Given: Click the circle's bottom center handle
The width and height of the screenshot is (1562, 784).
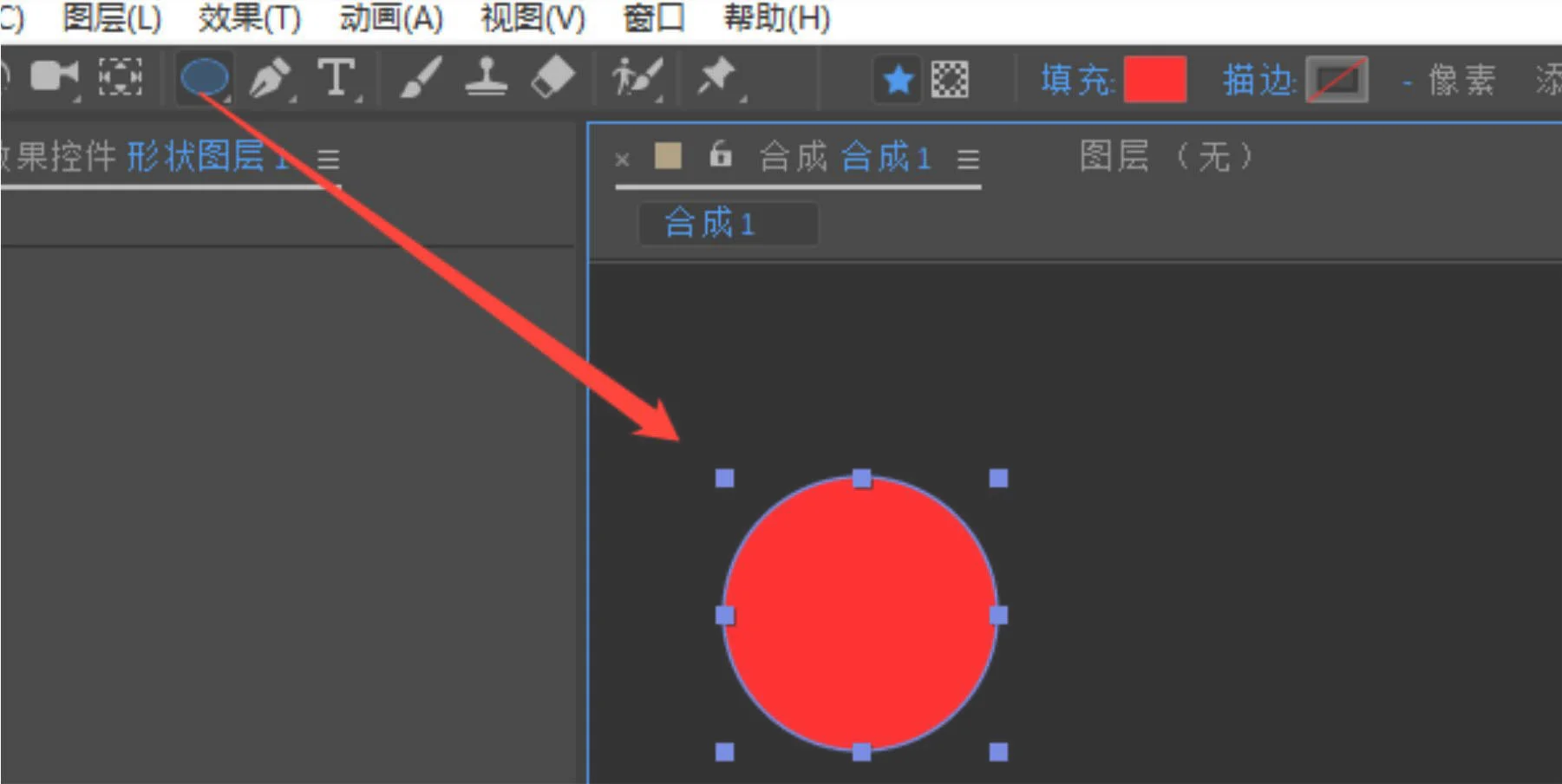Looking at the screenshot, I should [861, 752].
